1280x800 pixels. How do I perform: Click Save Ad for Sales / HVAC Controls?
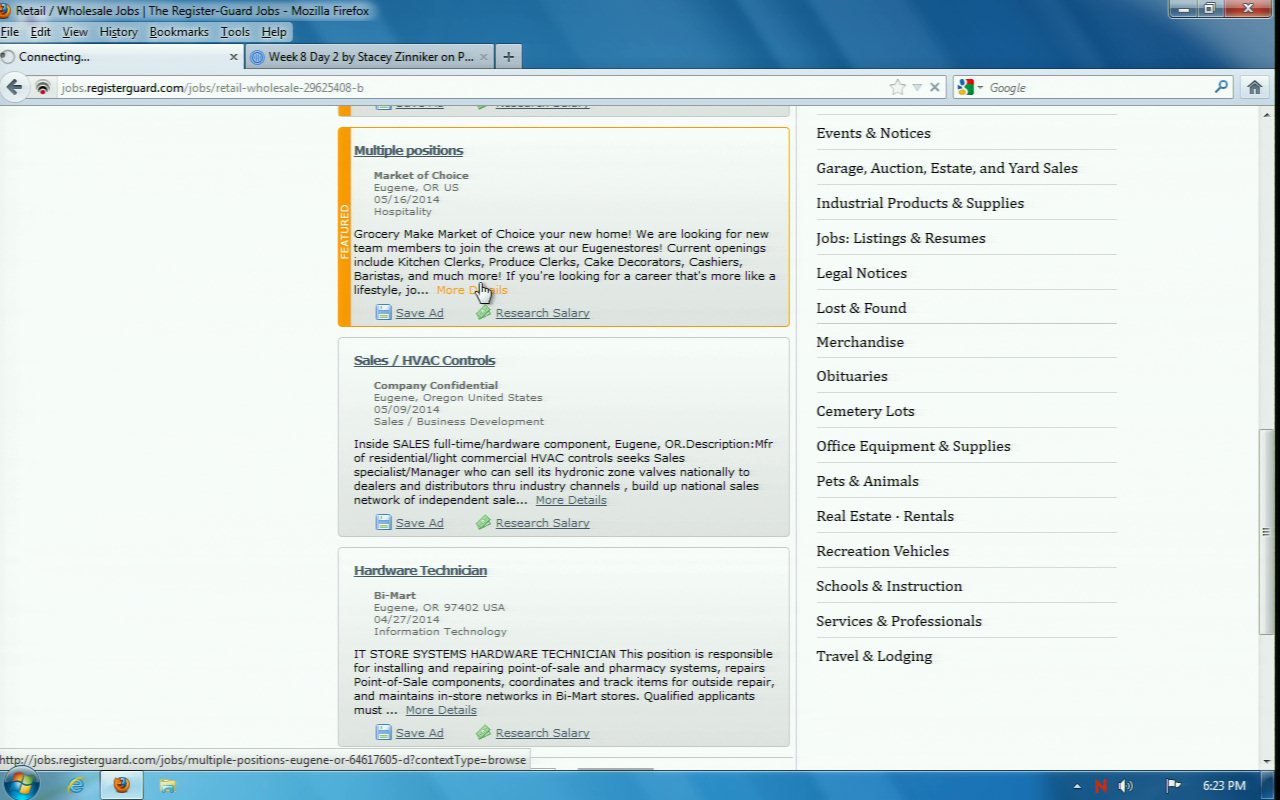pos(418,523)
